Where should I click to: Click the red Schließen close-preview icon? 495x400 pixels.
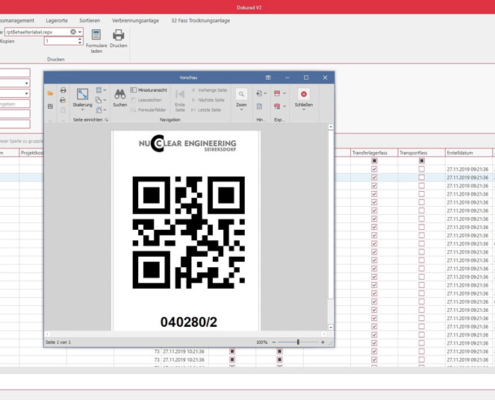coord(304,94)
